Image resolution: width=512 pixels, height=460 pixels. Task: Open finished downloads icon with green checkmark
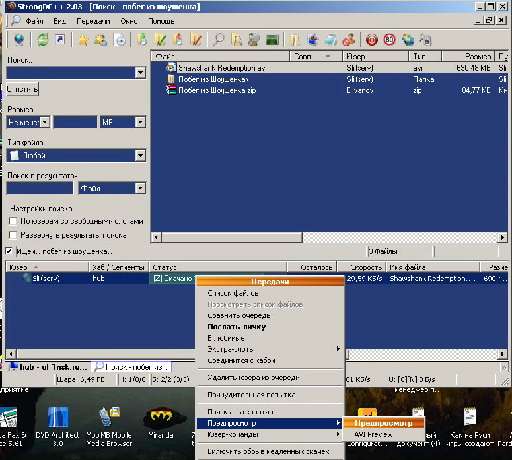click(x=160, y=40)
